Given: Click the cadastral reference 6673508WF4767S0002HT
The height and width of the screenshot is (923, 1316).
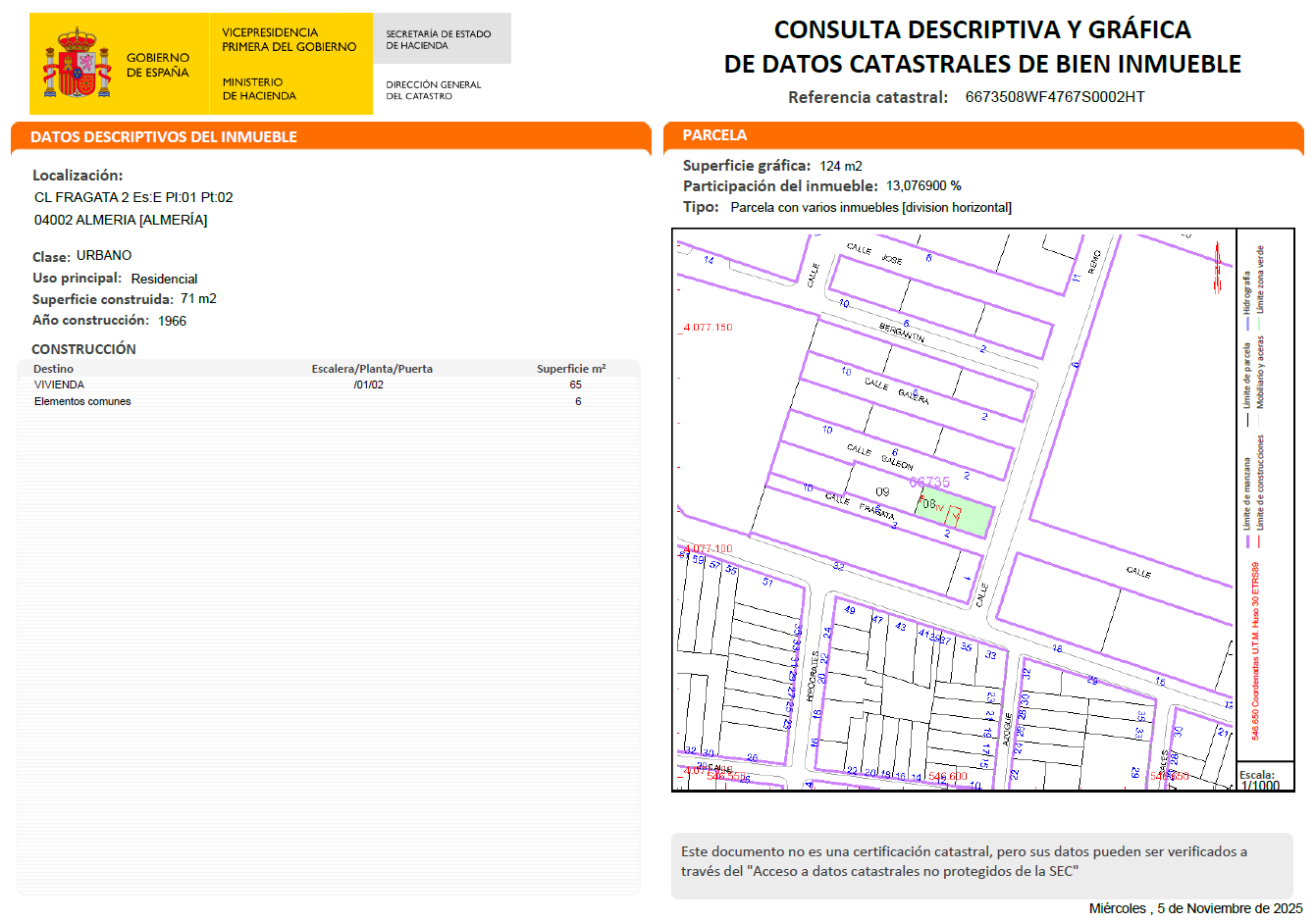Looking at the screenshot, I should (x=1054, y=97).
